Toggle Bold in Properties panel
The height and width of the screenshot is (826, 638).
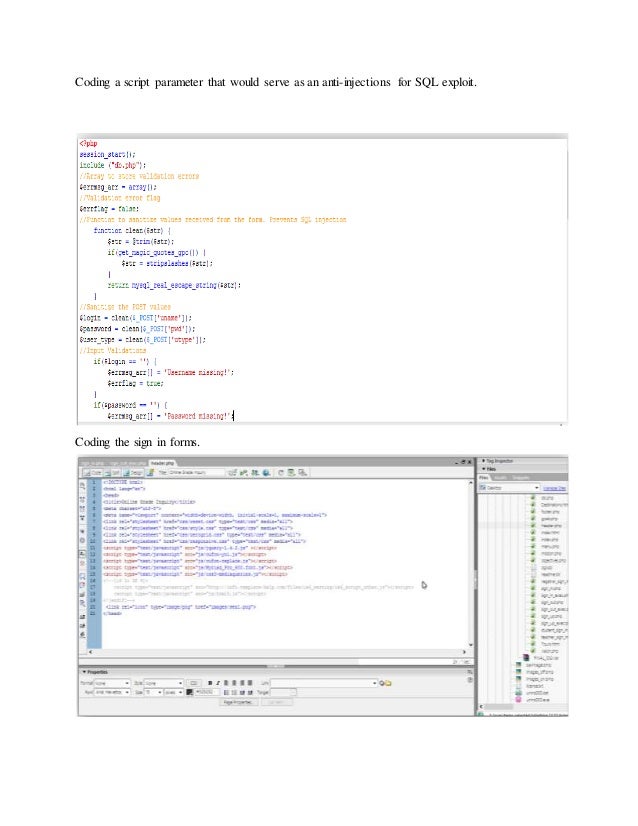[210, 683]
